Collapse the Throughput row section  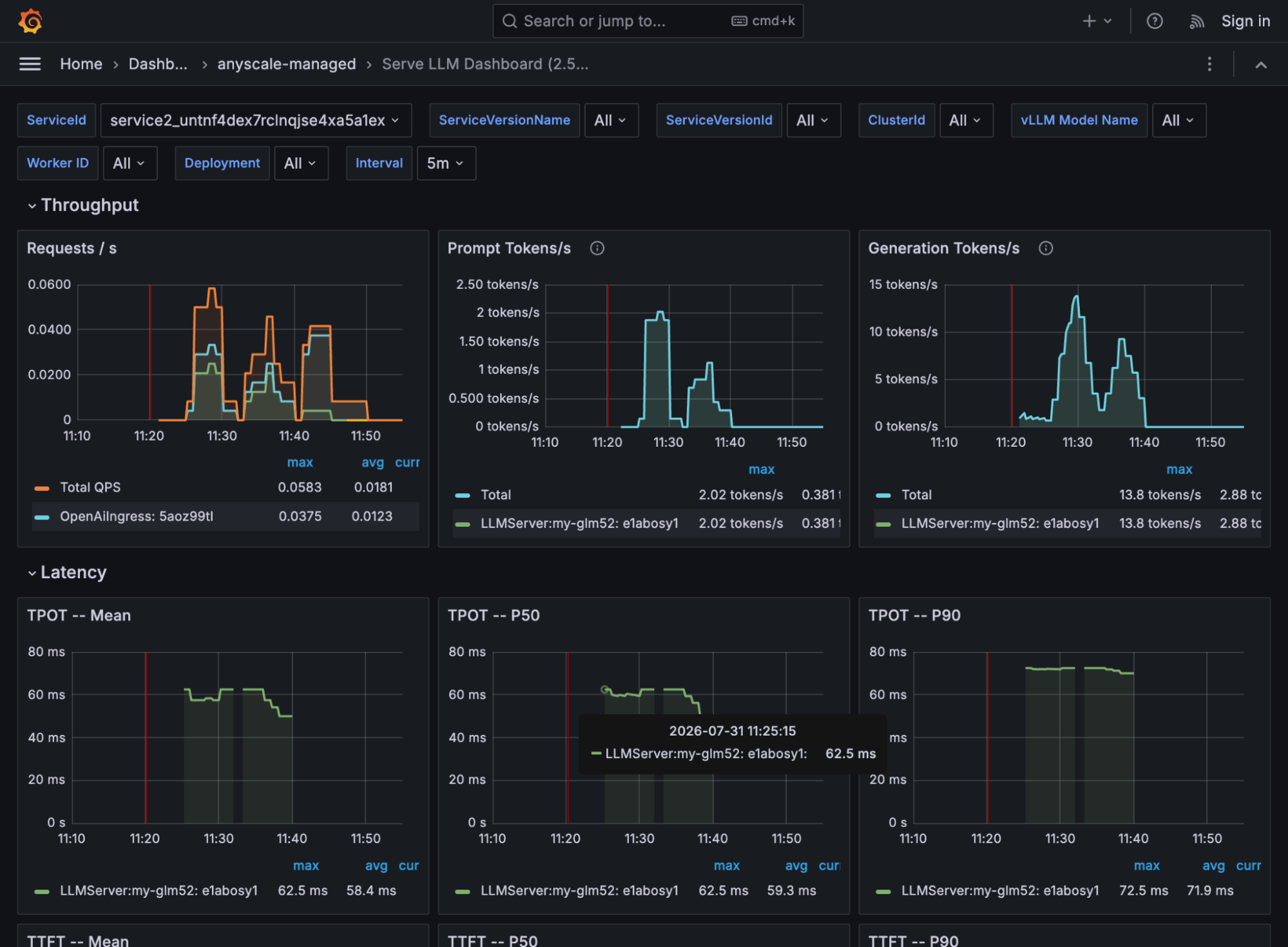[x=82, y=205]
